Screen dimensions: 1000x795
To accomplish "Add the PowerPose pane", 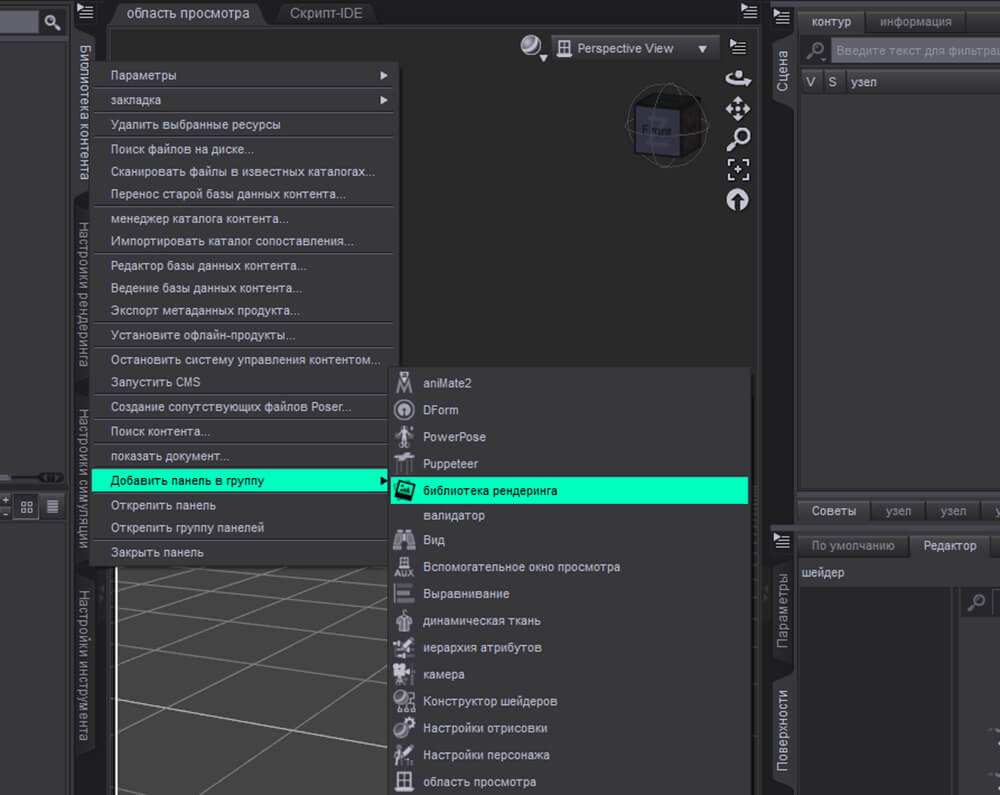I will [569, 437].
